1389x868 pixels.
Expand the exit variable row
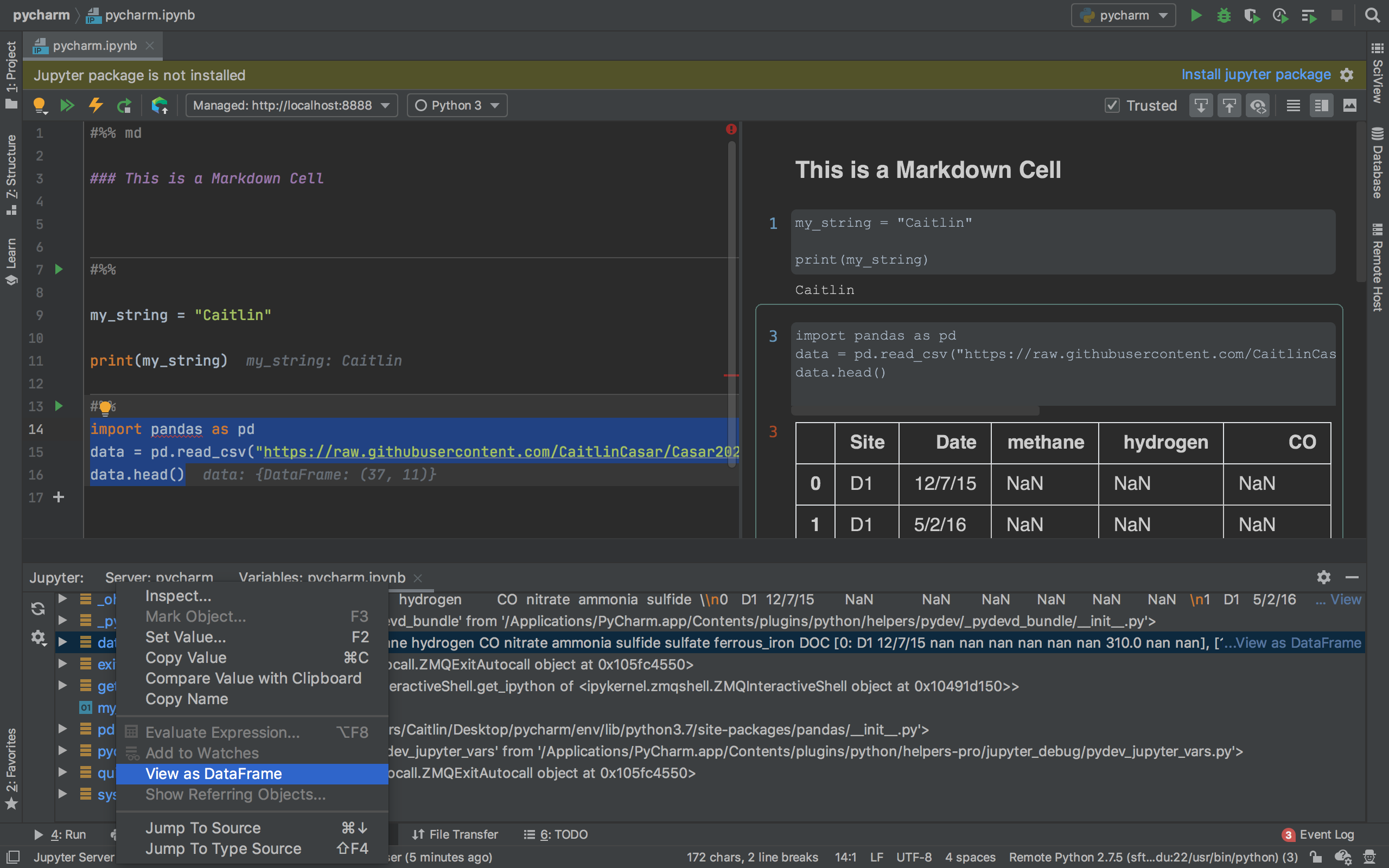[62, 663]
